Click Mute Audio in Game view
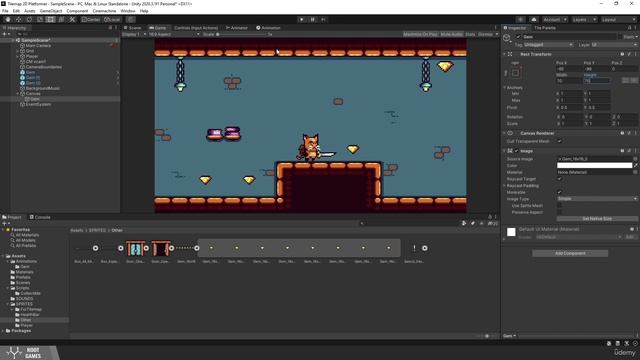The image size is (640, 360). [451, 34]
